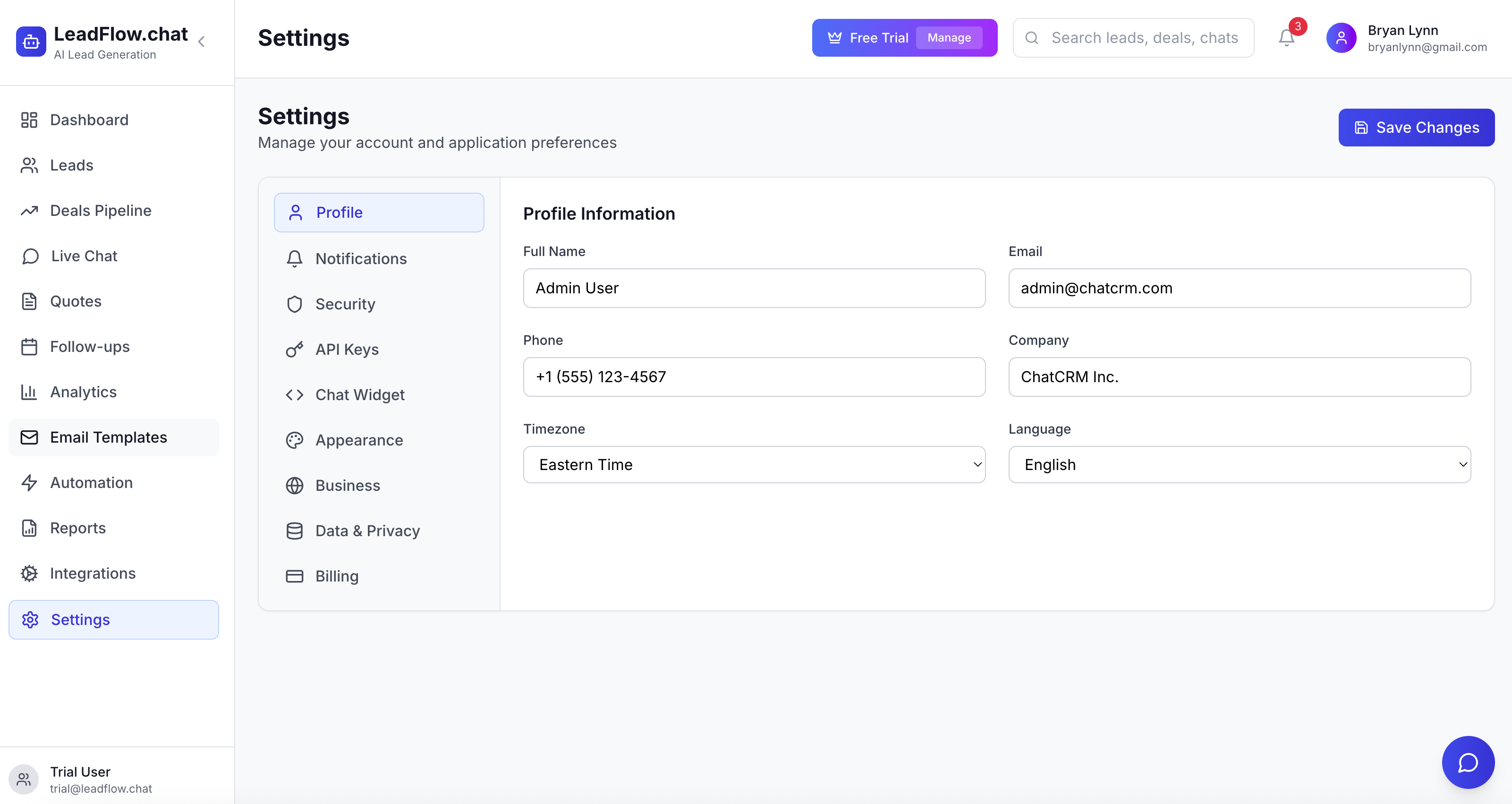The height and width of the screenshot is (804, 1512).
Task: Click the Security shield icon
Action: (294, 304)
